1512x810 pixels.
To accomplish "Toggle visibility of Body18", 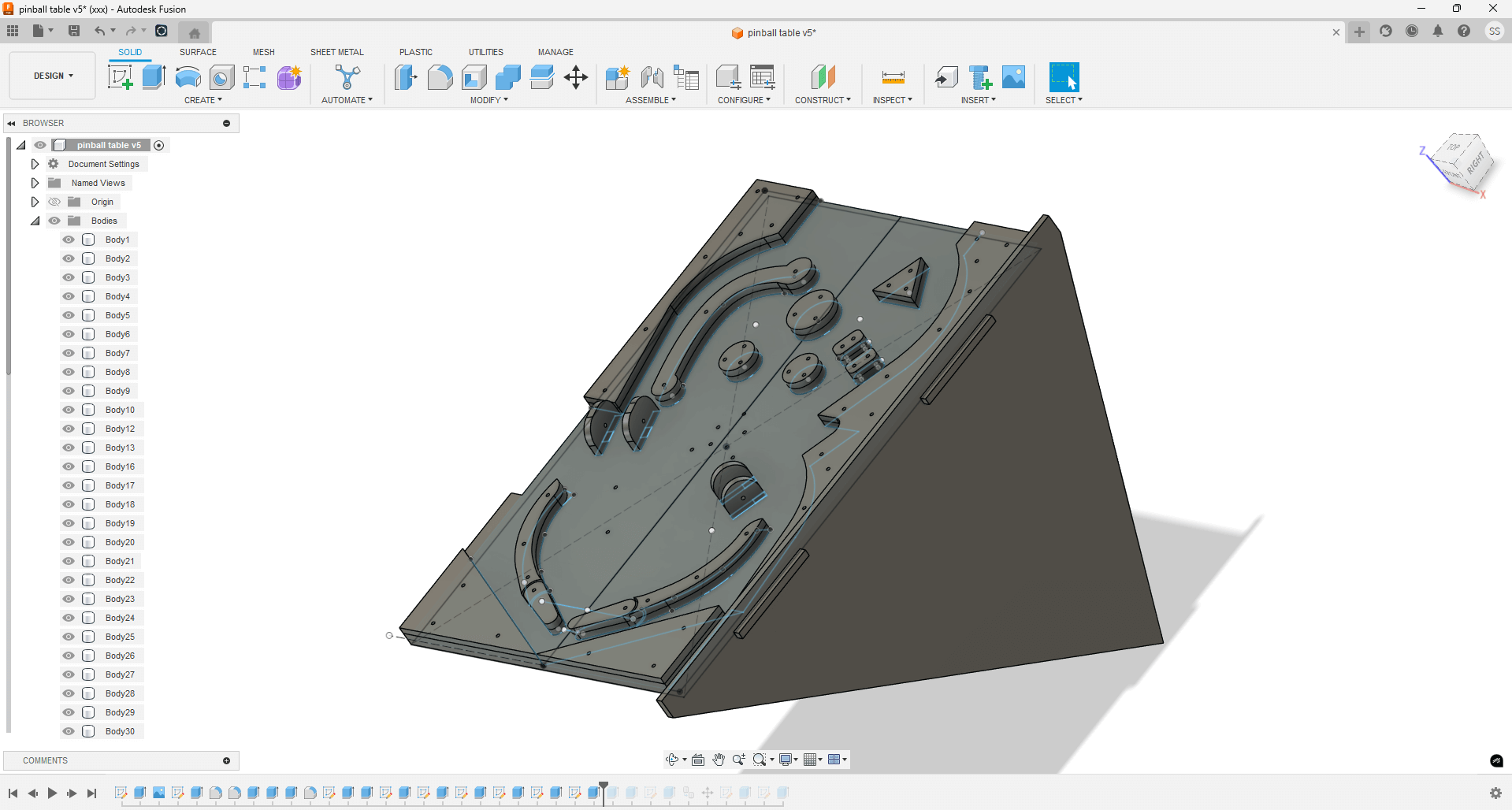I will [69, 504].
